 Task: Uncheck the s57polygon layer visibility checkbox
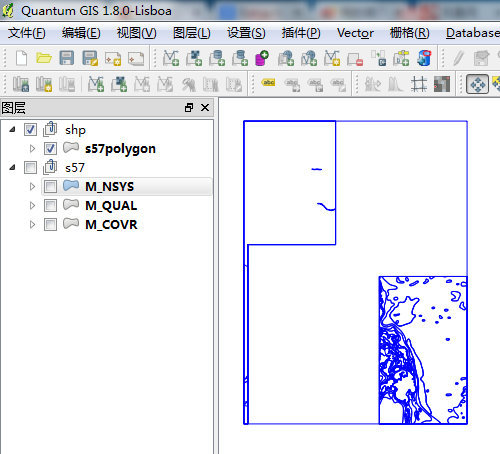coord(50,149)
